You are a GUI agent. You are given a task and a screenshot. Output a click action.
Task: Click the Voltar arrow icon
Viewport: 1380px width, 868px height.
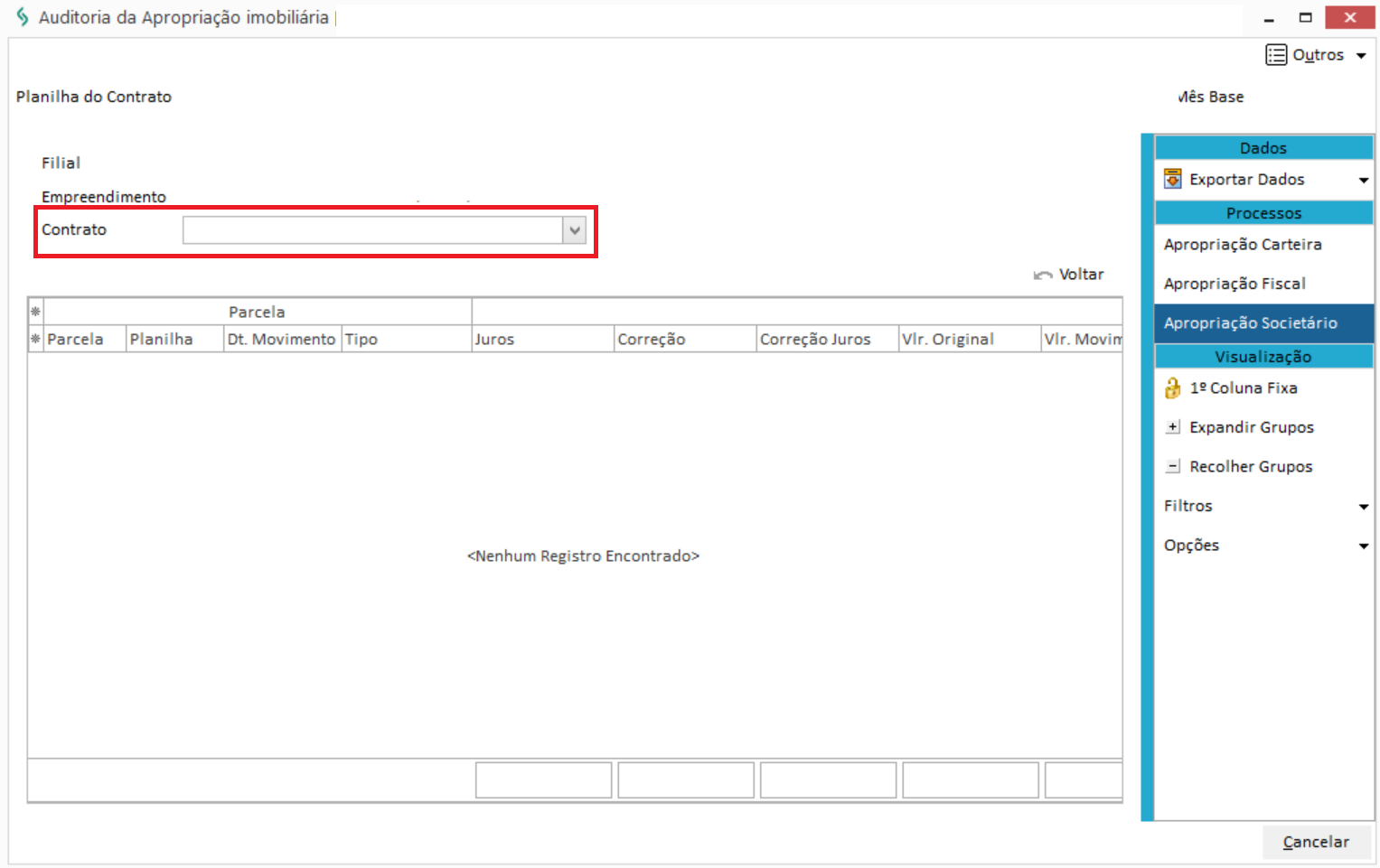[x=1043, y=275]
